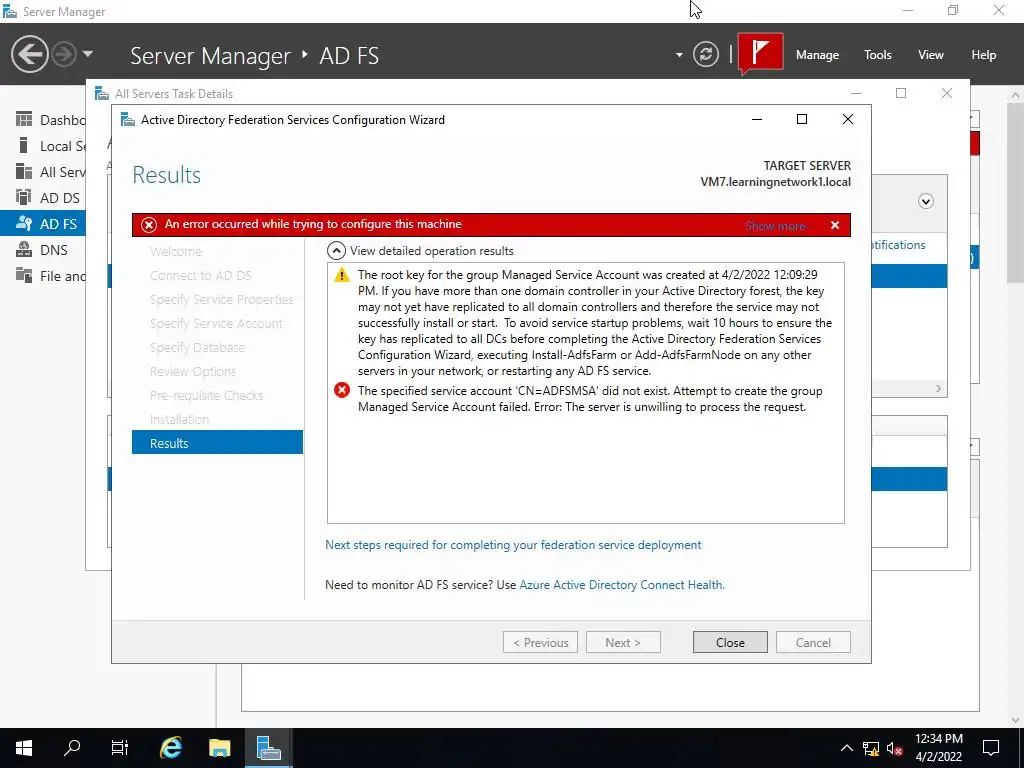Select Welcome step in wizard
1024x768 pixels.
pyautogui.click(x=176, y=251)
